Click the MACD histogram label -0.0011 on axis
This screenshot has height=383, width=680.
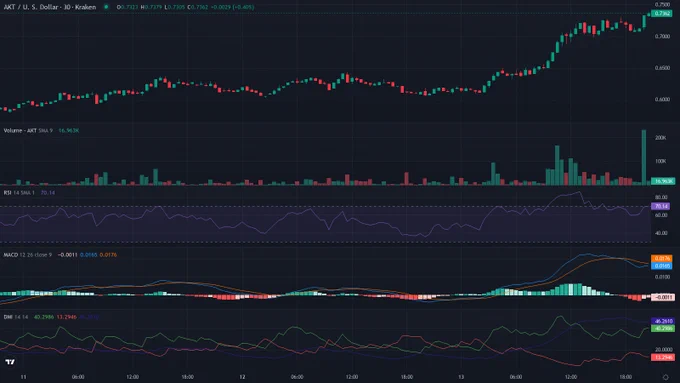pos(663,297)
